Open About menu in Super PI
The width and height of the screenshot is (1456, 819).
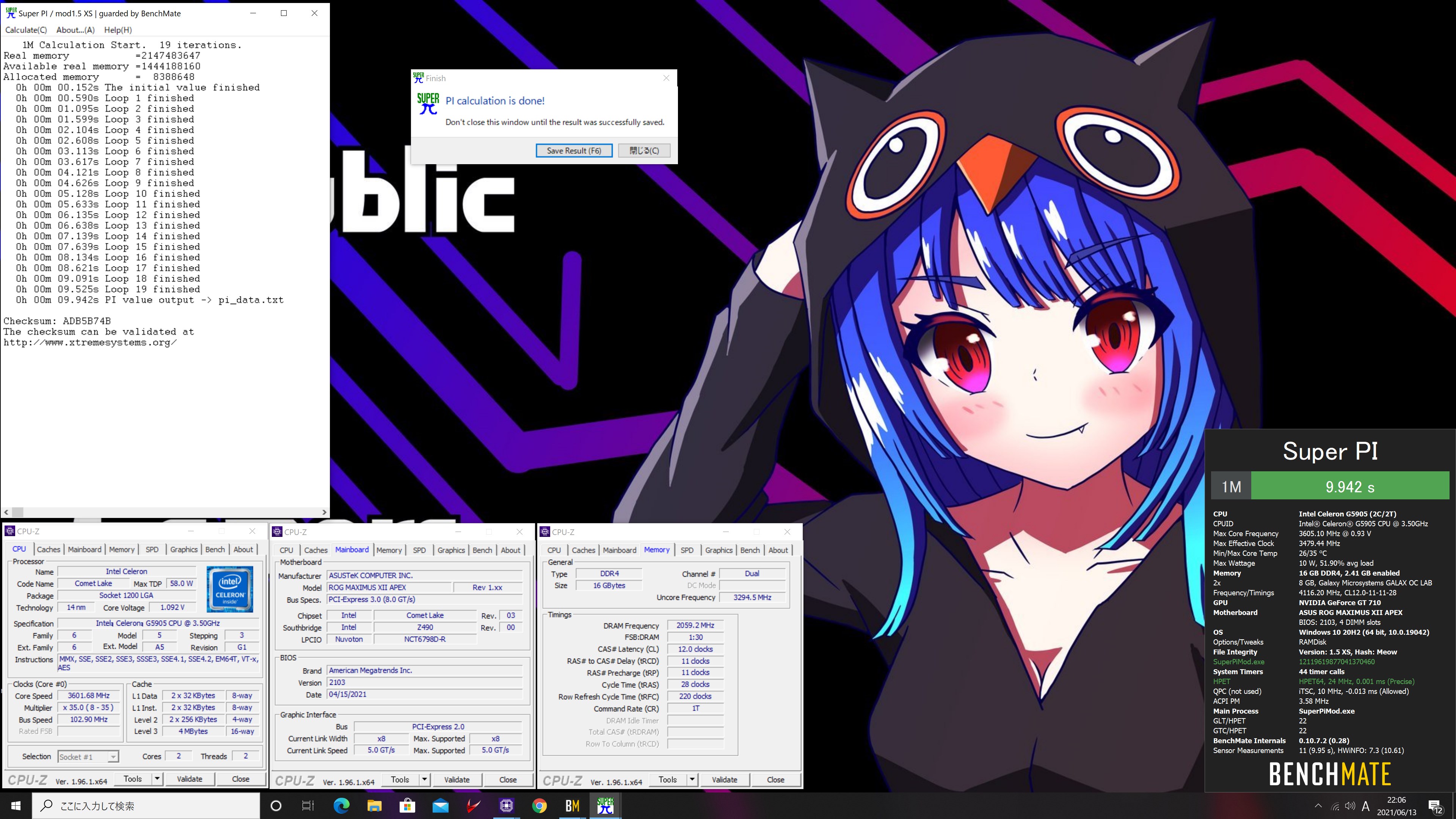pyautogui.click(x=76, y=30)
